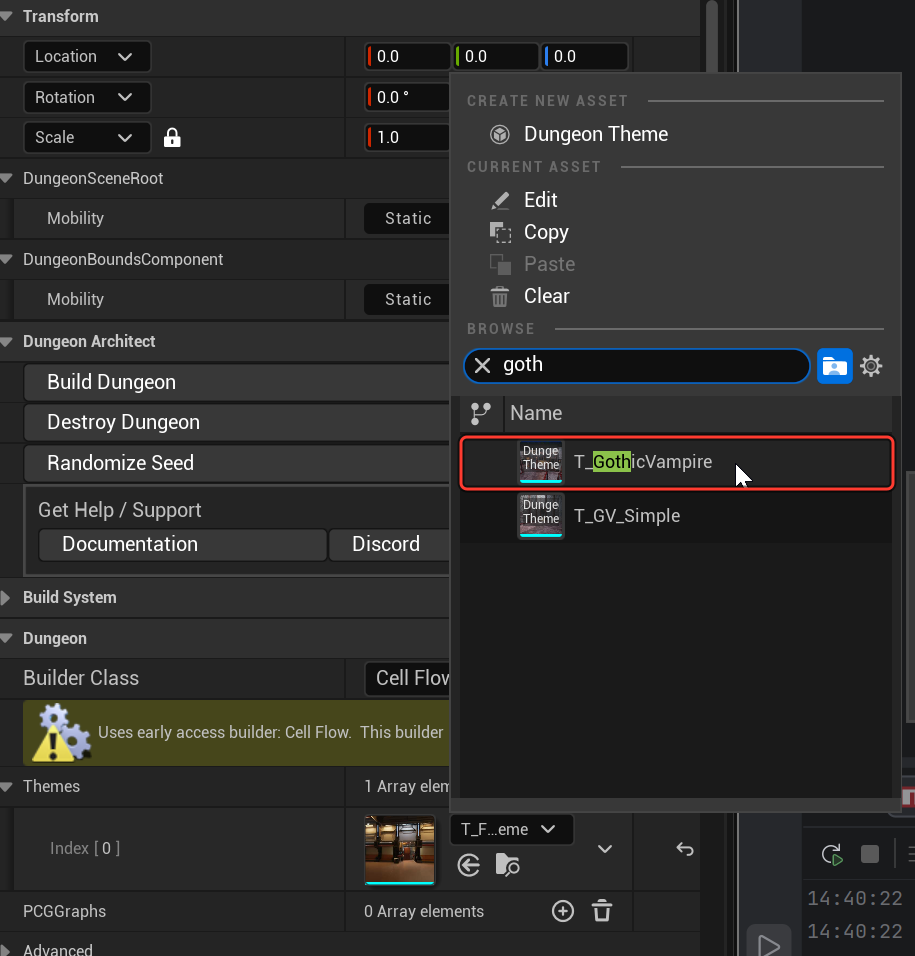
Task: Expand the Build System section
Action: pos(7,598)
